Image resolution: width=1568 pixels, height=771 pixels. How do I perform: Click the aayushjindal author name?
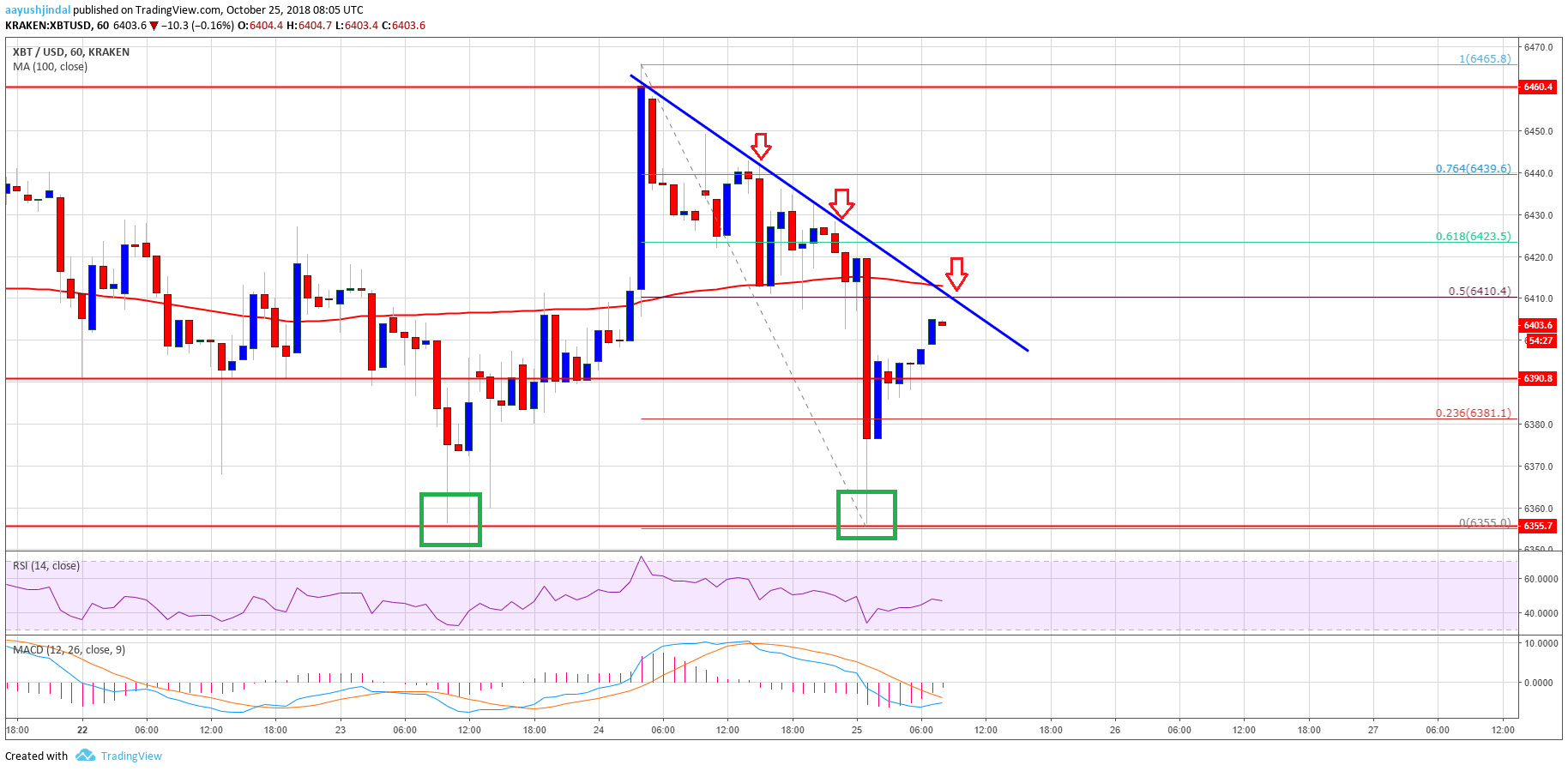pos(38,10)
